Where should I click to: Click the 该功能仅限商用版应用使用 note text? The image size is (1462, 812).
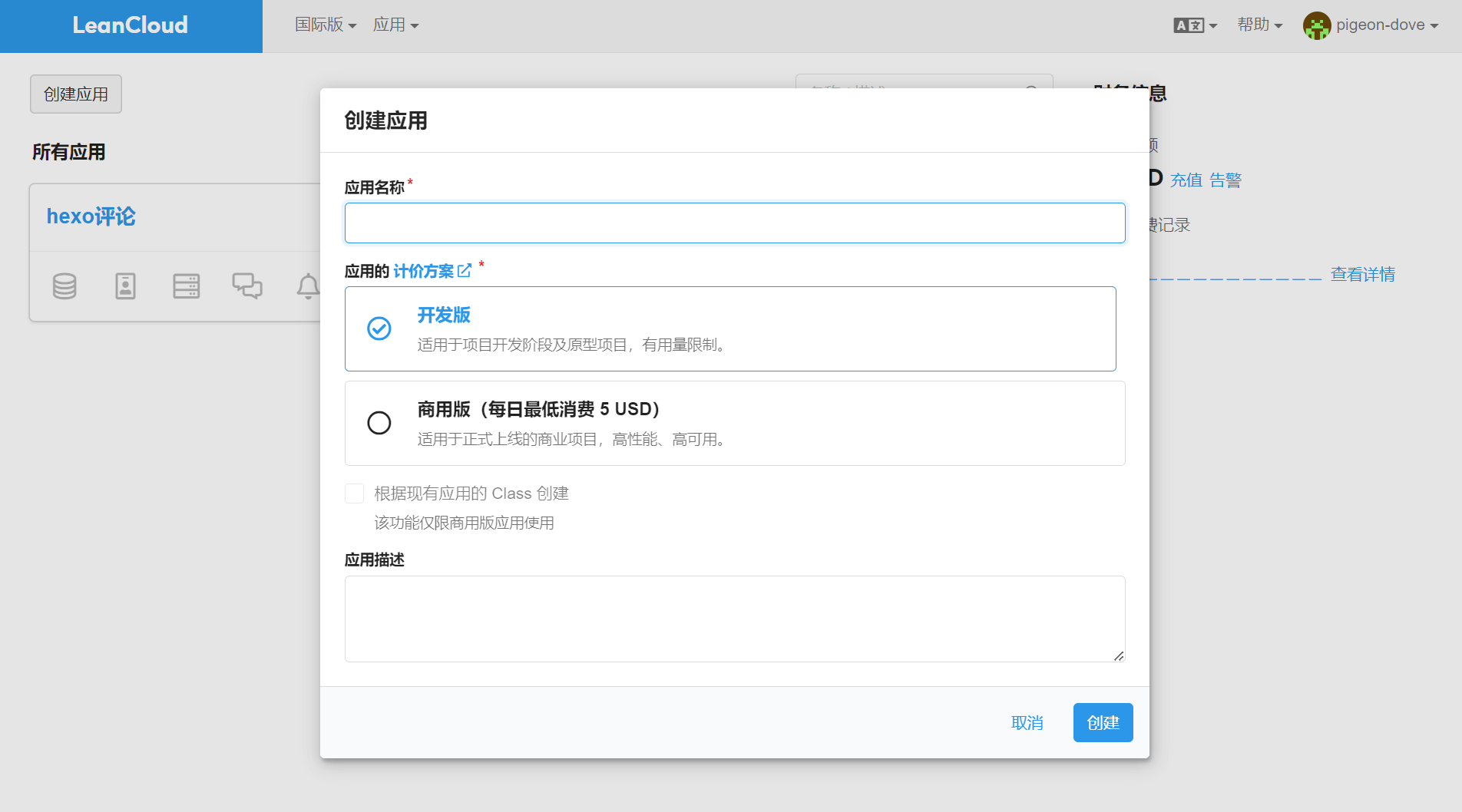pos(465,523)
